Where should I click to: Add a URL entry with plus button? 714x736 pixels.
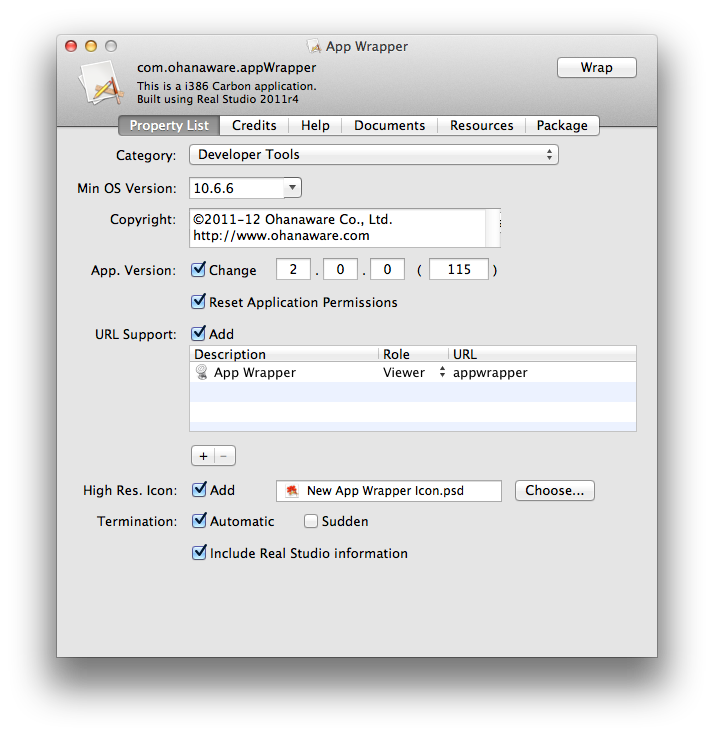203,456
